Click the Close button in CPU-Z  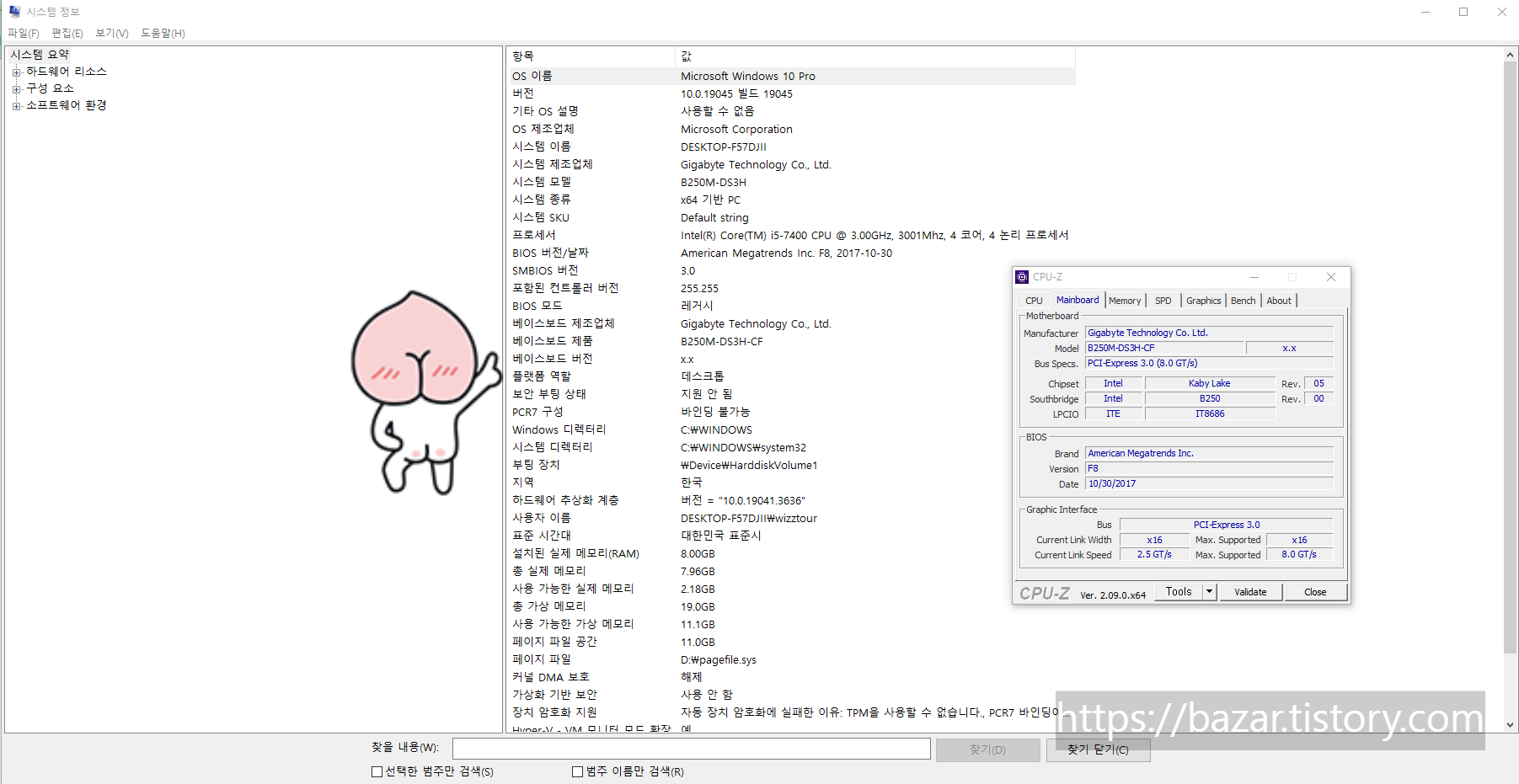1315,592
